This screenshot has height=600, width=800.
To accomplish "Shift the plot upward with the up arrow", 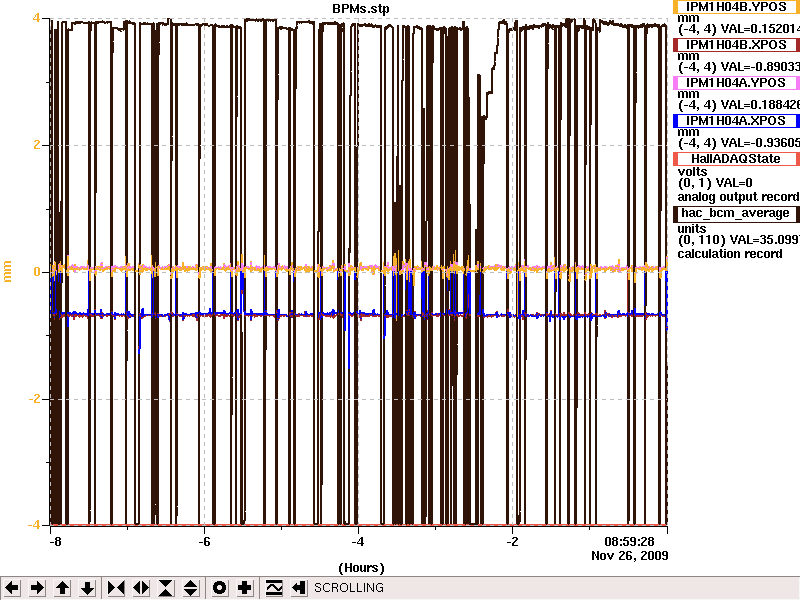I will pos(63,588).
